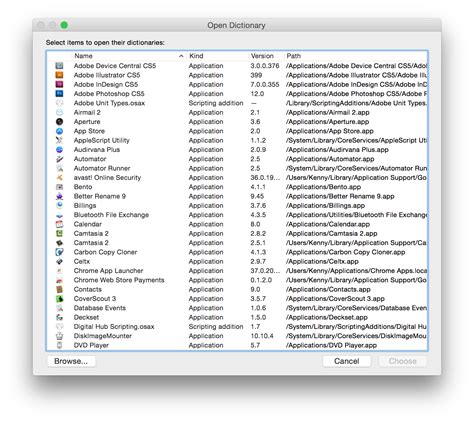This screenshot has width=474, height=422.
Task: Click the Contacts app icon
Action: point(59,289)
